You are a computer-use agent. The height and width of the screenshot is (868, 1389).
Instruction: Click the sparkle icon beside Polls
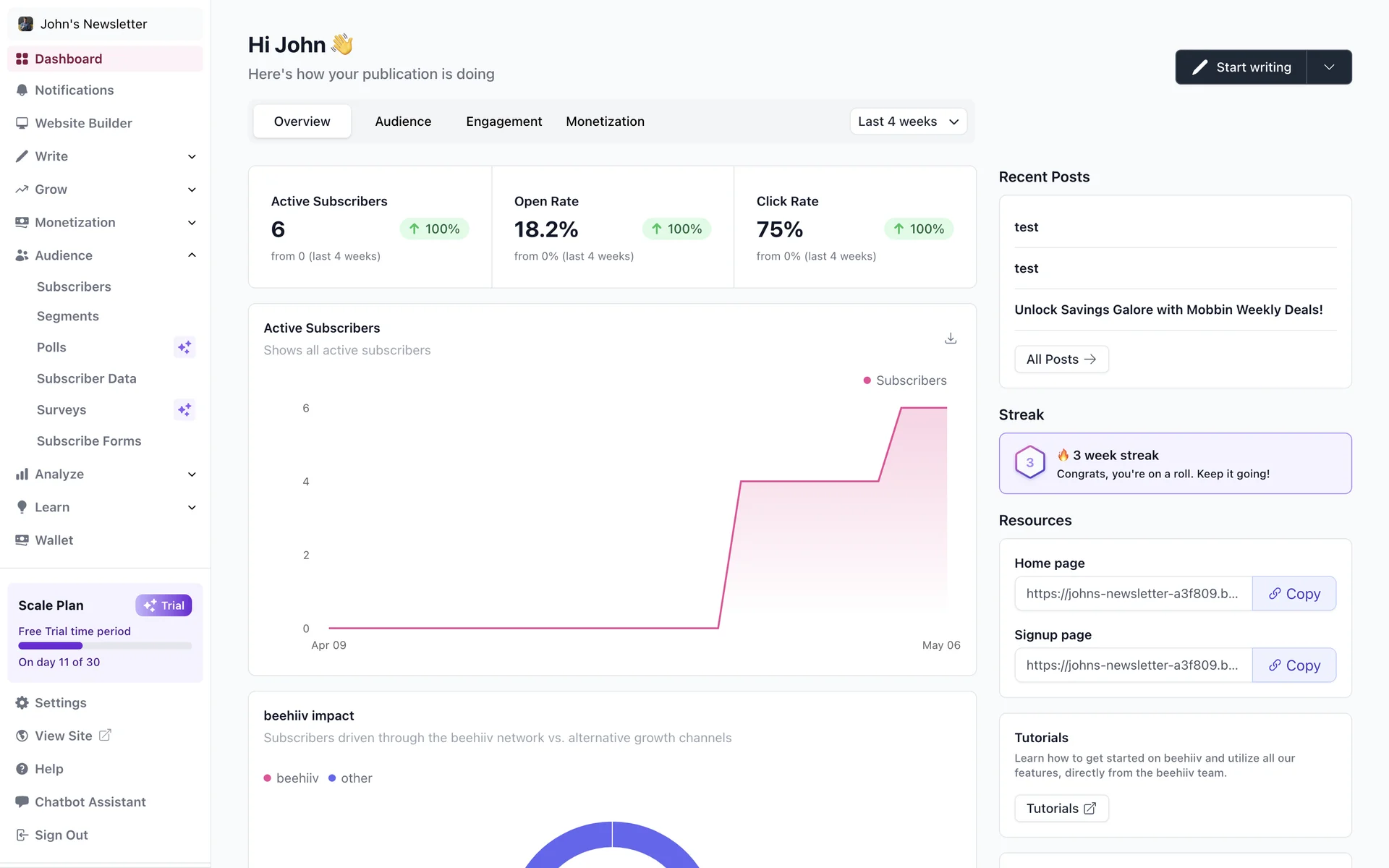click(x=184, y=347)
